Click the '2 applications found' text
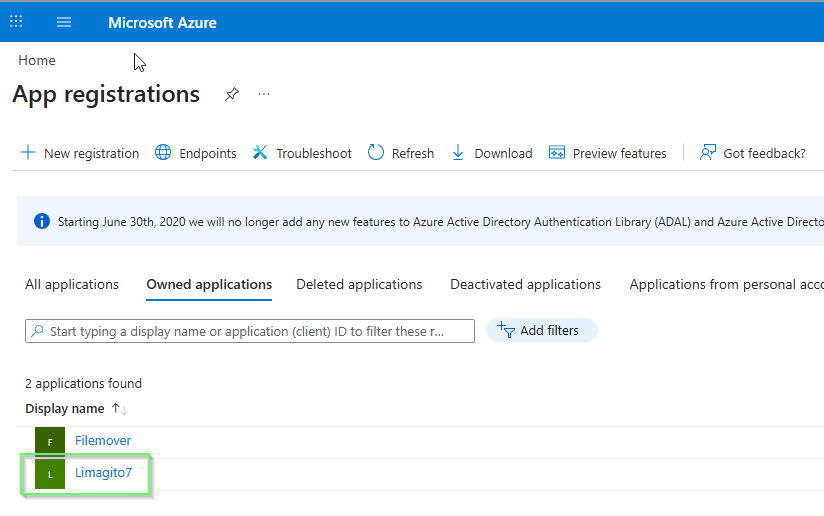Screen dimensions: 824x516 tap(84, 383)
